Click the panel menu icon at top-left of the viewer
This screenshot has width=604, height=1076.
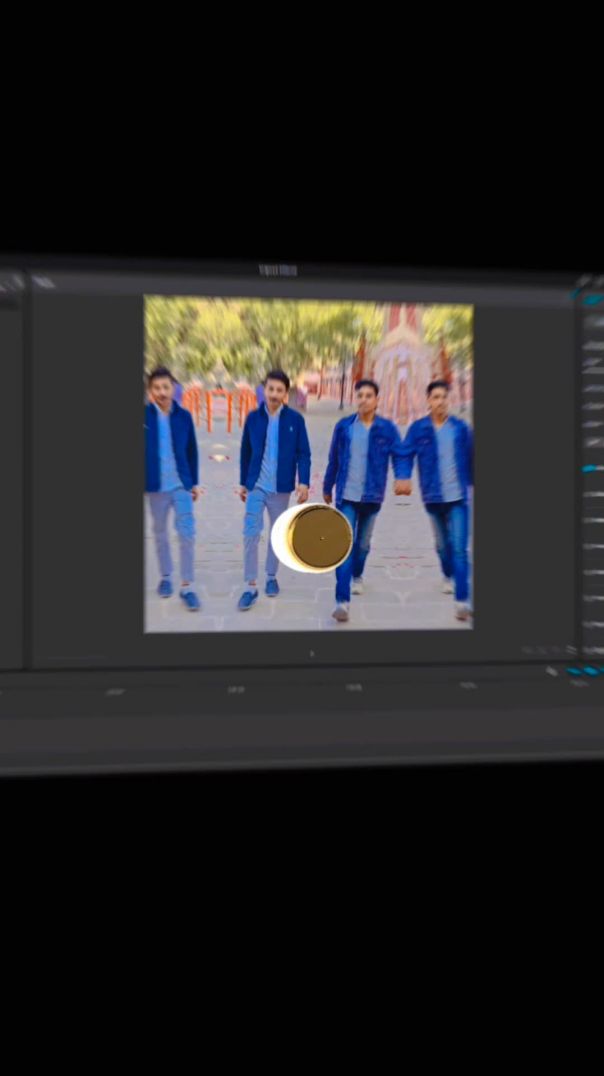click(x=44, y=283)
